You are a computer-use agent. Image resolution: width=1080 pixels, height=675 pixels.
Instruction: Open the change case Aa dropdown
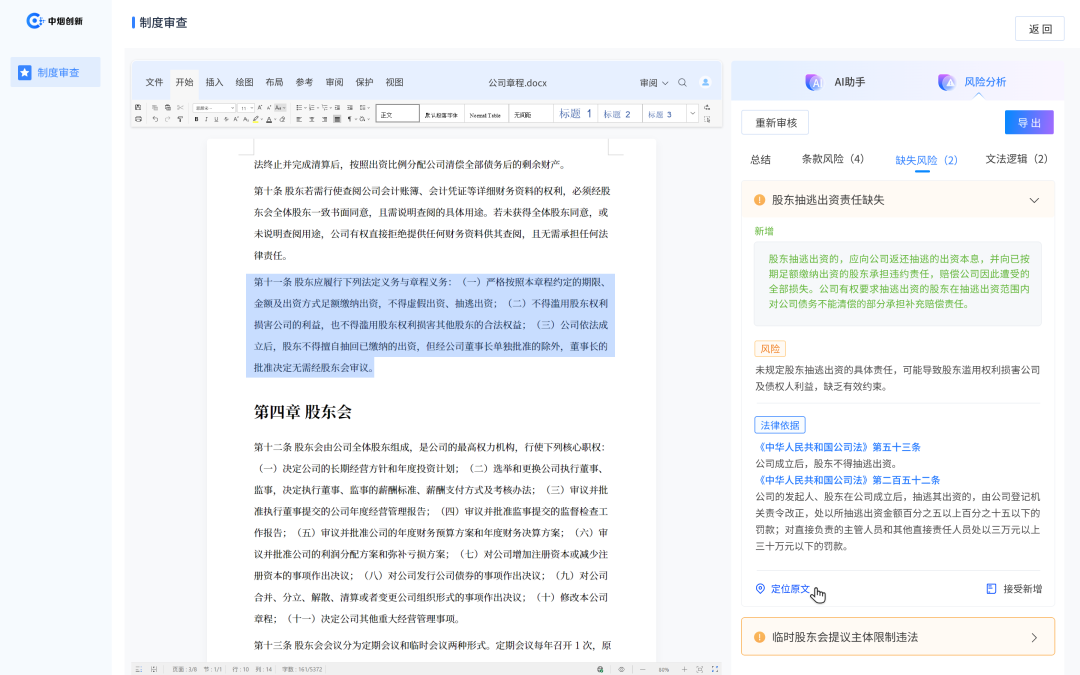280,107
